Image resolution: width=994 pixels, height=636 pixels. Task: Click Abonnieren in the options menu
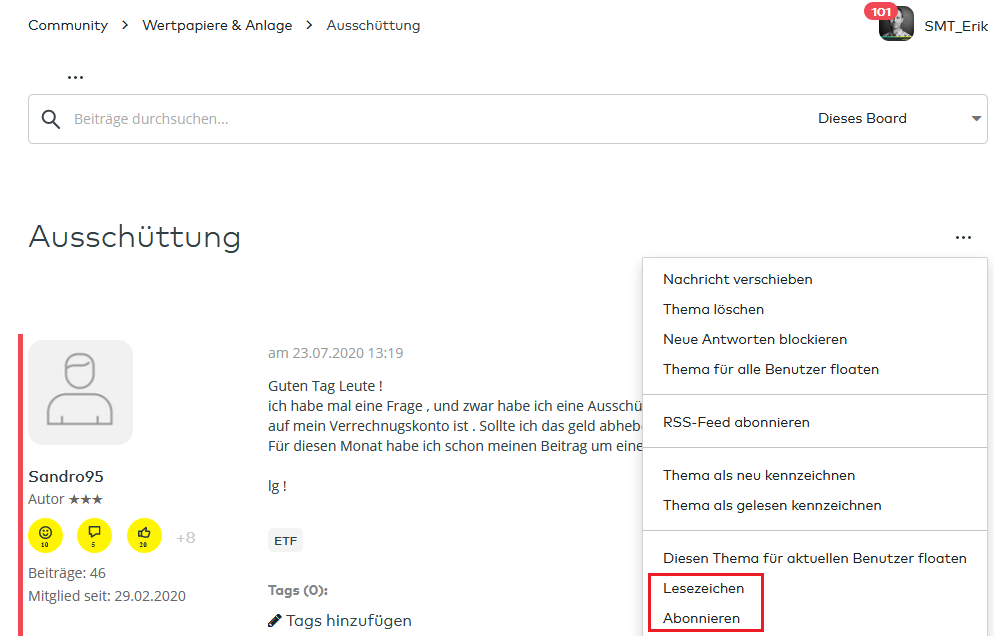pos(701,619)
